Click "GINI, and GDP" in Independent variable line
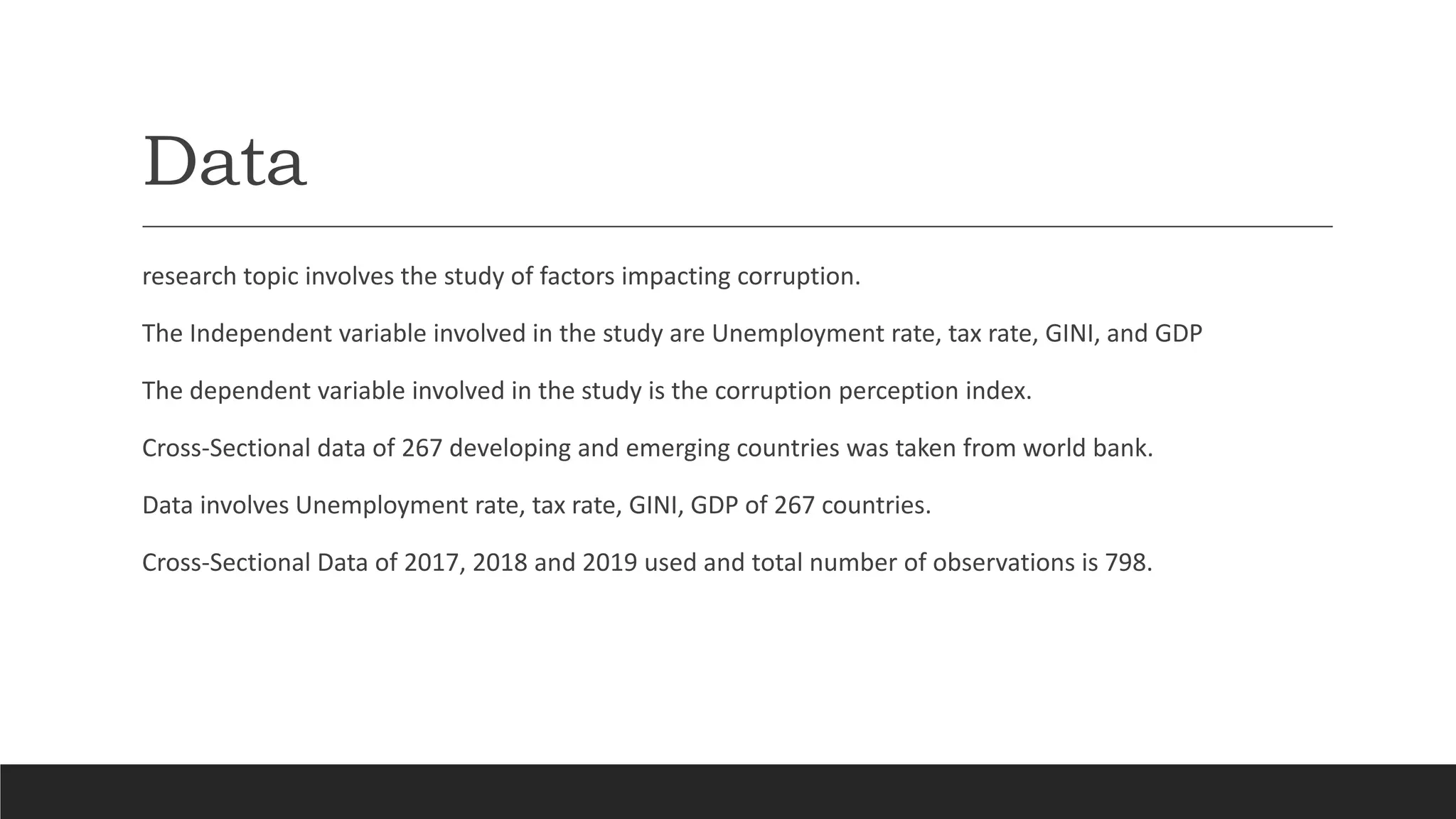Viewport: 1456px width, 819px height. [1123, 333]
